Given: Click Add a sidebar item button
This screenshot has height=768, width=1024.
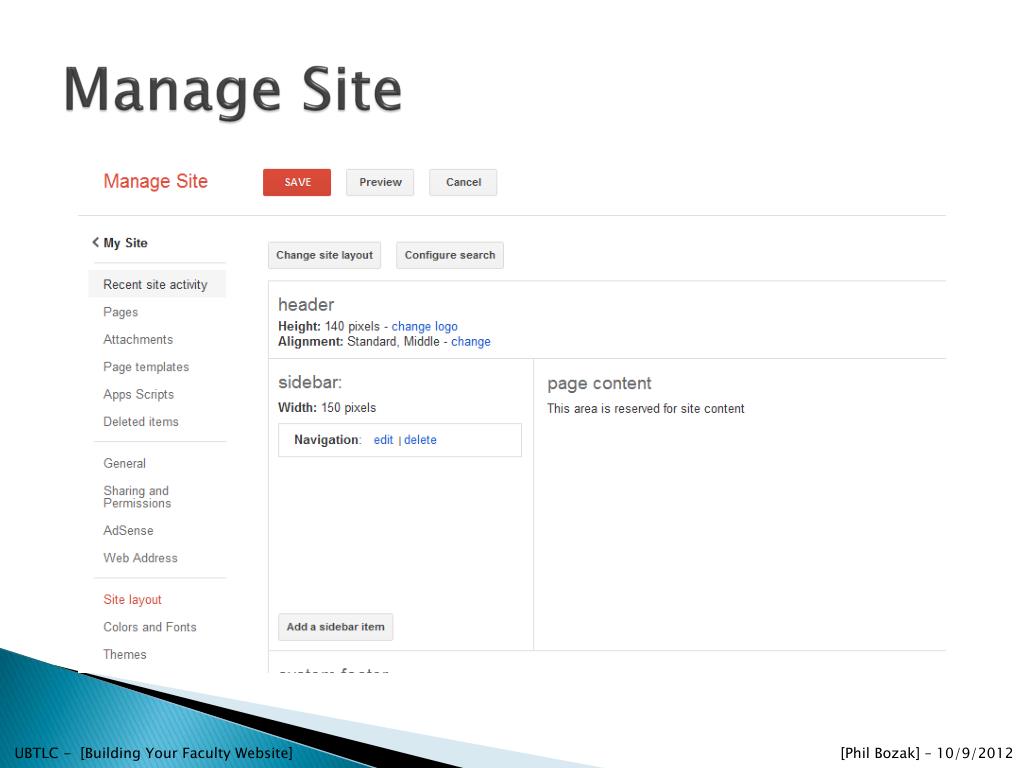Looking at the screenshot, I should coord(336,627).
